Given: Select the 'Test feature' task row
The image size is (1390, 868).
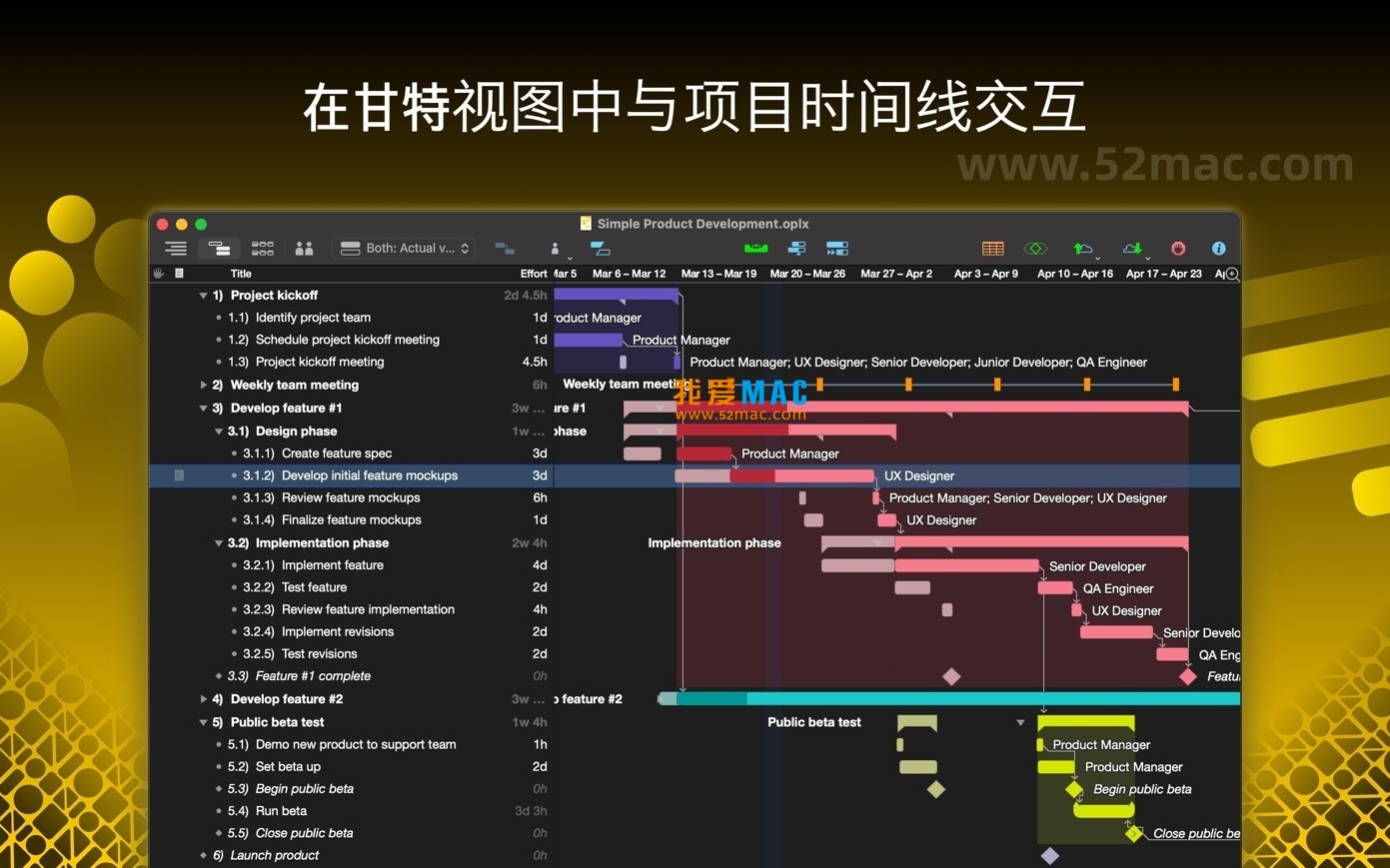Looking at the screenshot, I should pyautogui.click(x=314, y=587).
